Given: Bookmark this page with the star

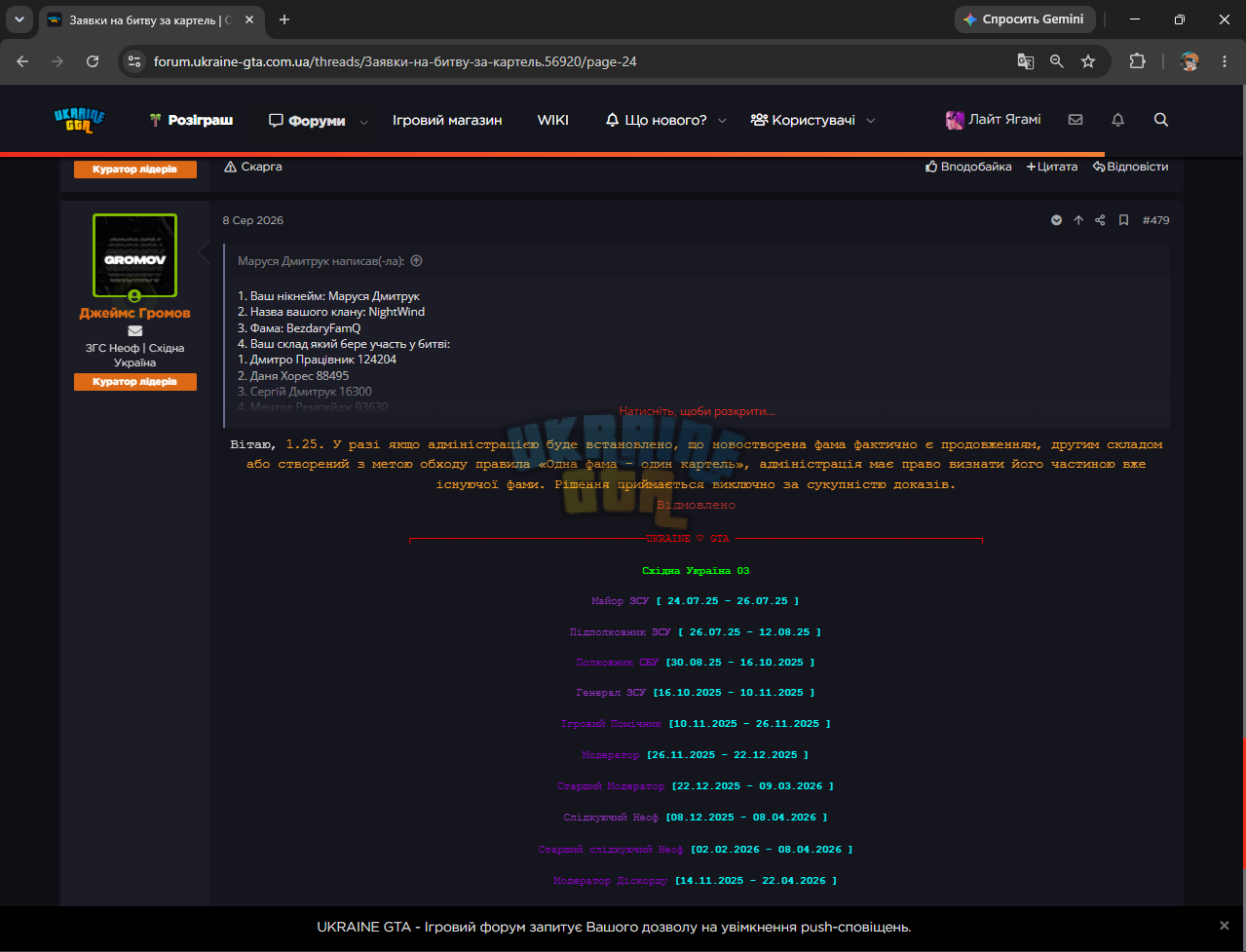Looking at the screenshot, I should pyautogui.click(x=1088, y=61).
